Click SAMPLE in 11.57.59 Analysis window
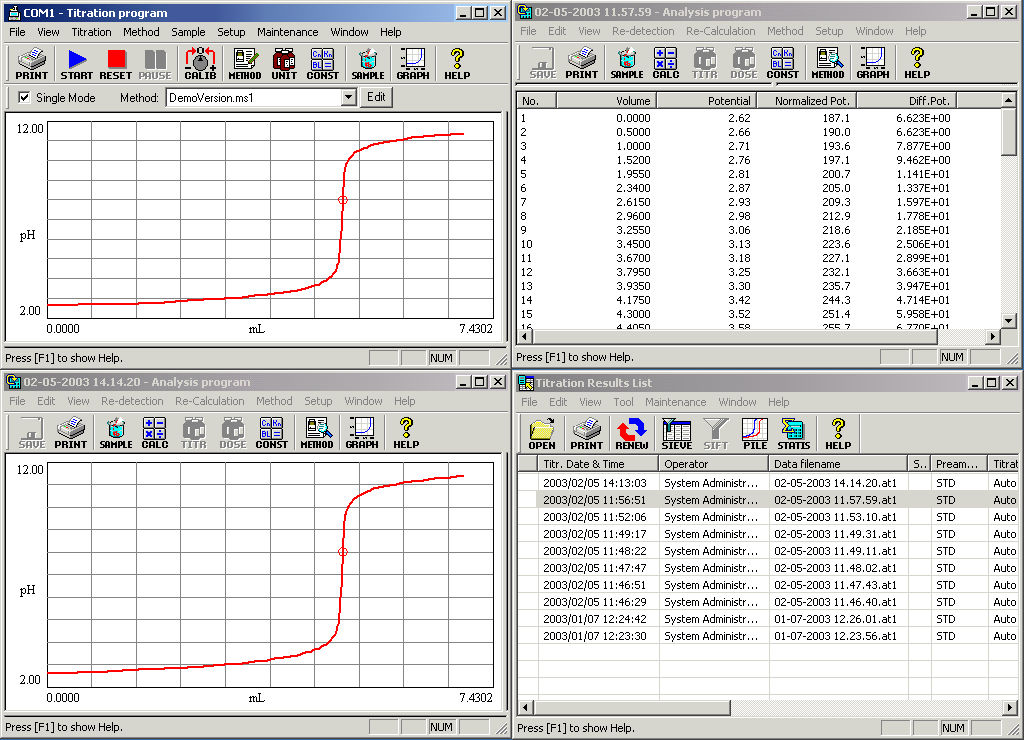 (627, 63)
